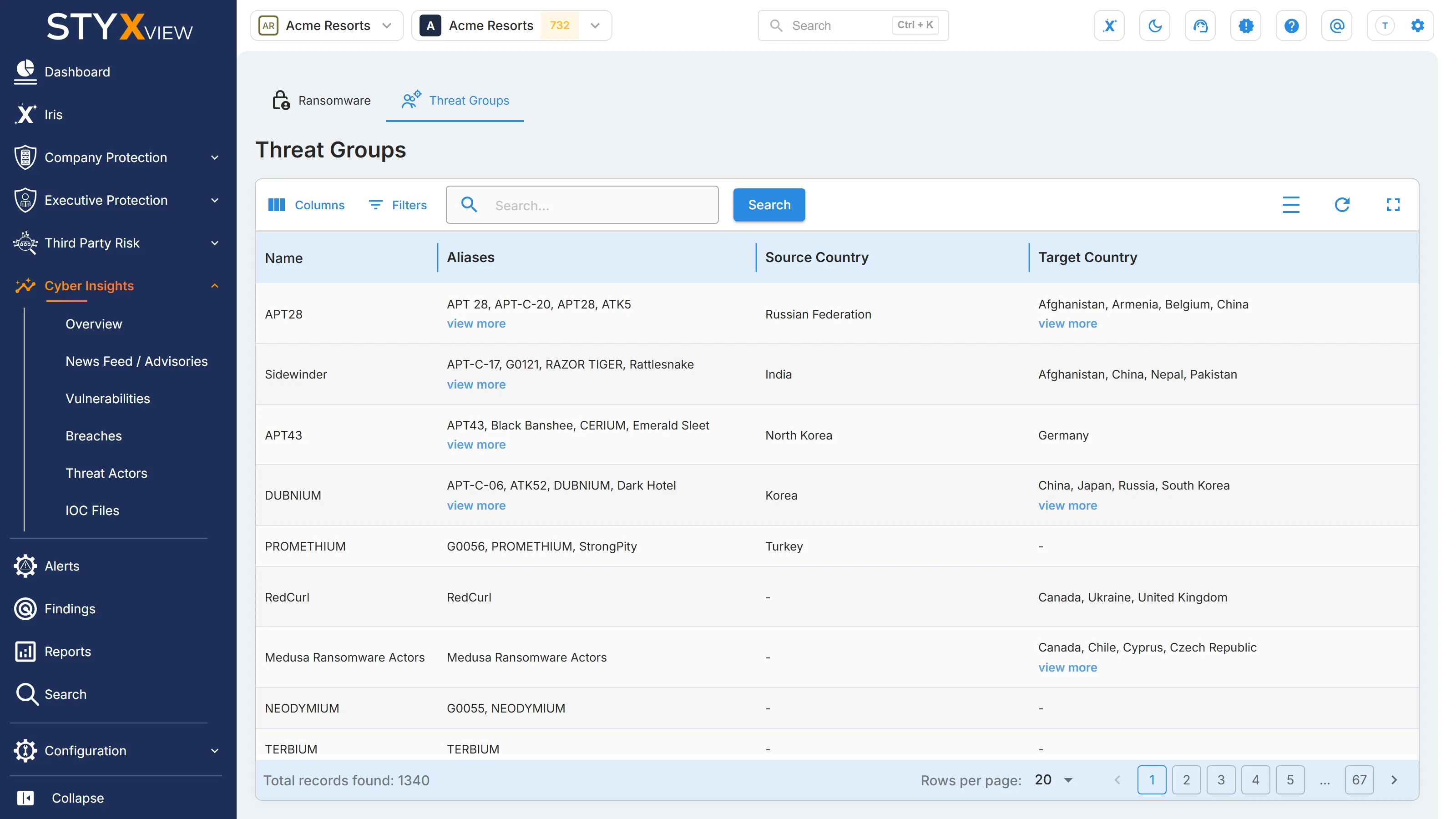The height and width of the screenshot is (819, 1456).
Task: Toggle dark mode moon icon
Action: [1155, 25]
